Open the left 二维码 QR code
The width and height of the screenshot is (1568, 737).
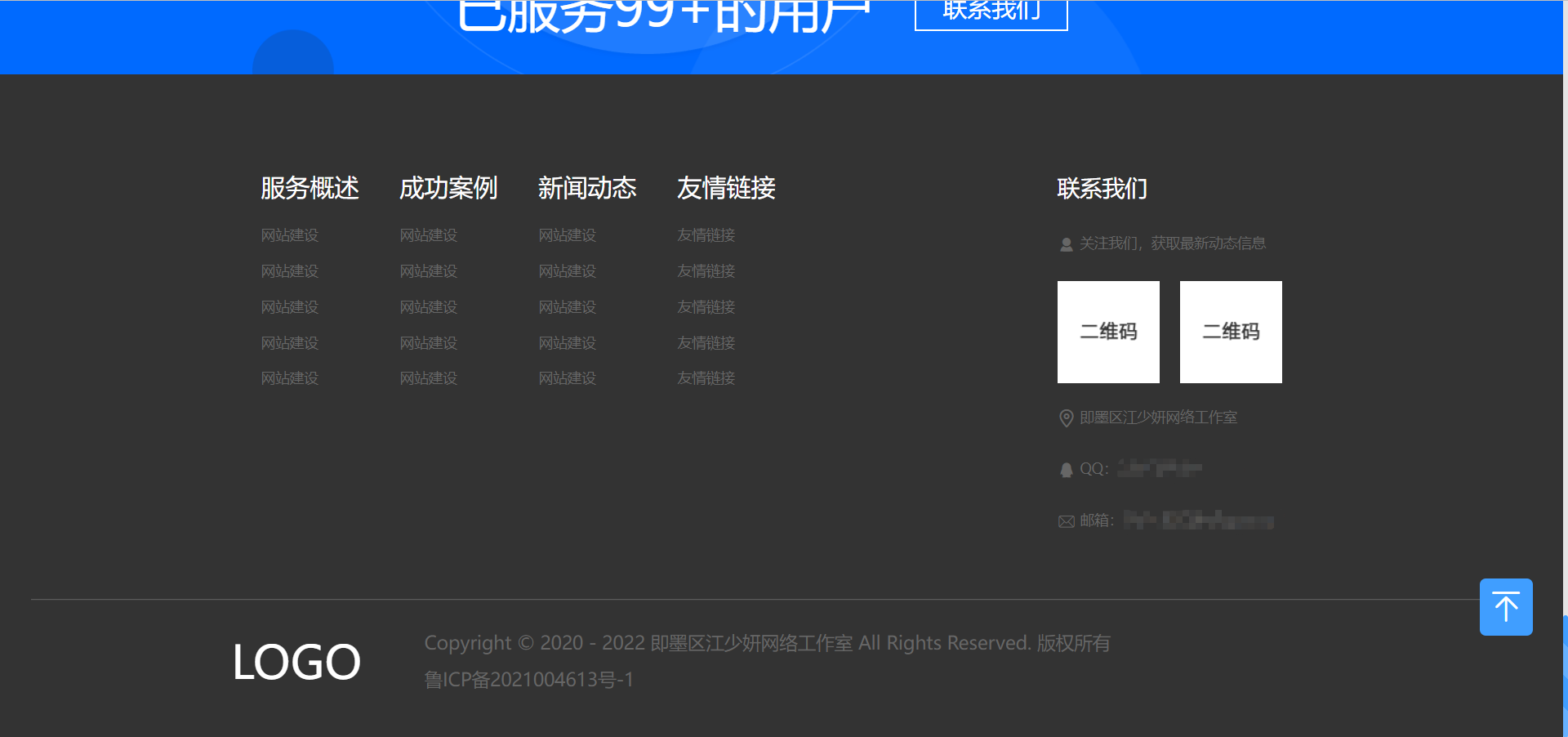tap(1108, 332)
